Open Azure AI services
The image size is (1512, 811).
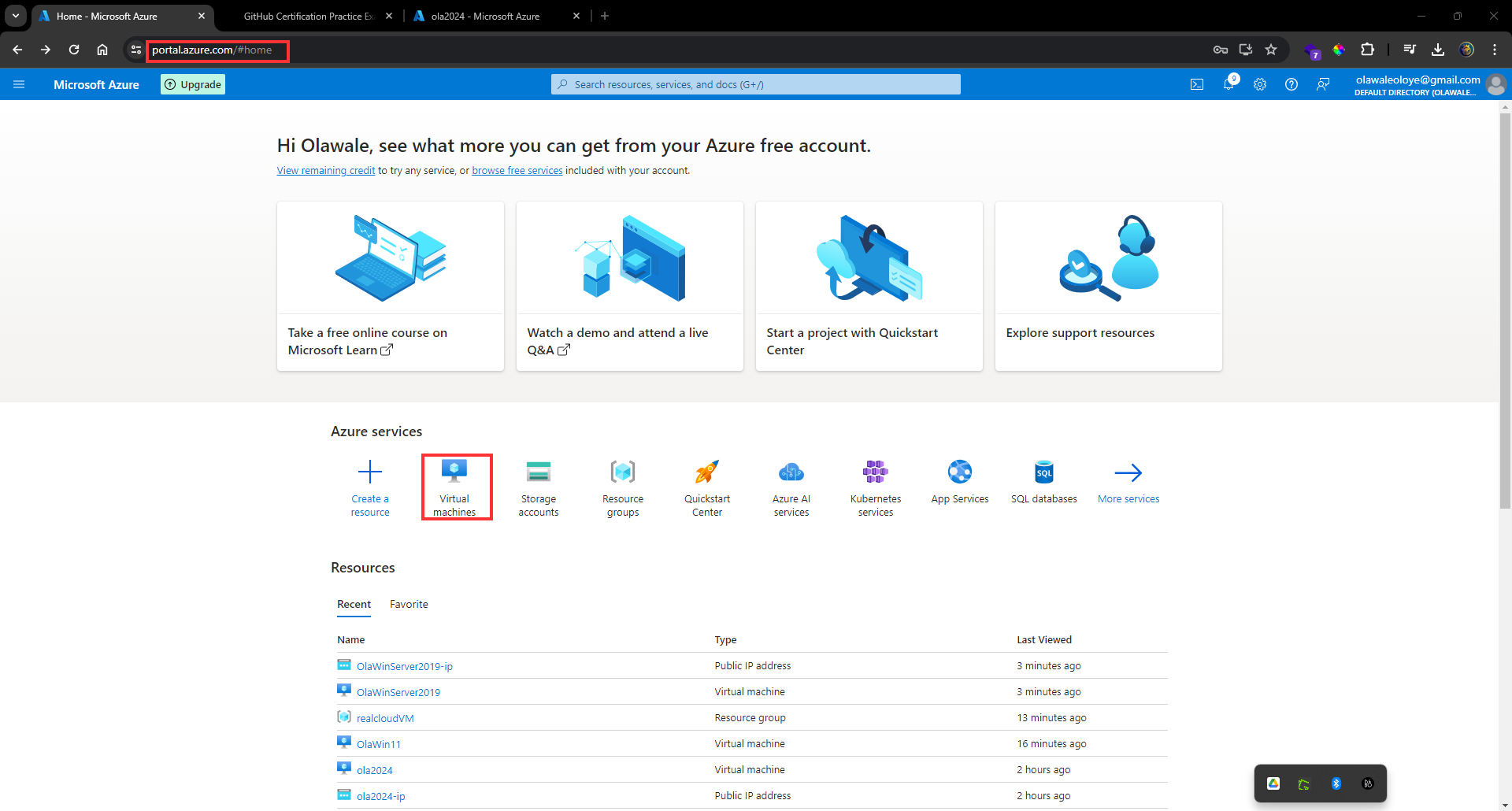791,487
